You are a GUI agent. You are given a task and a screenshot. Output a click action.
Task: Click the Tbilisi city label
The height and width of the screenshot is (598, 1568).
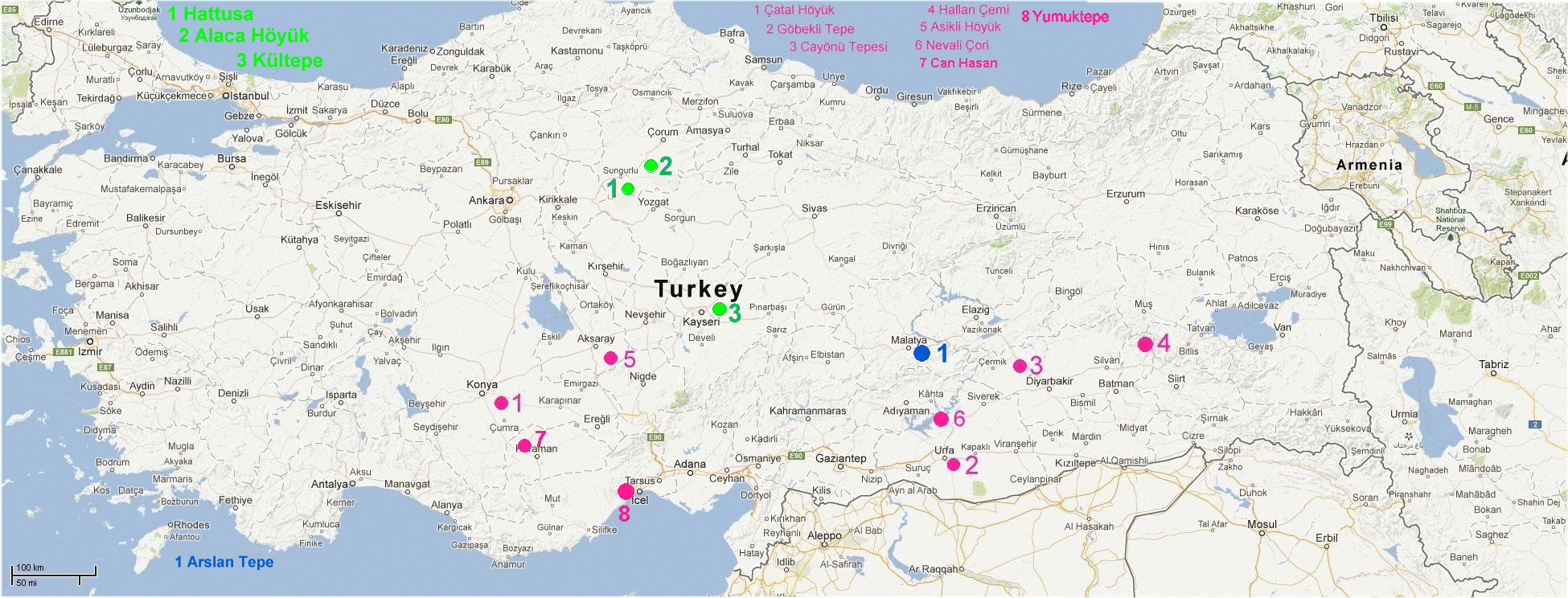1383,18
